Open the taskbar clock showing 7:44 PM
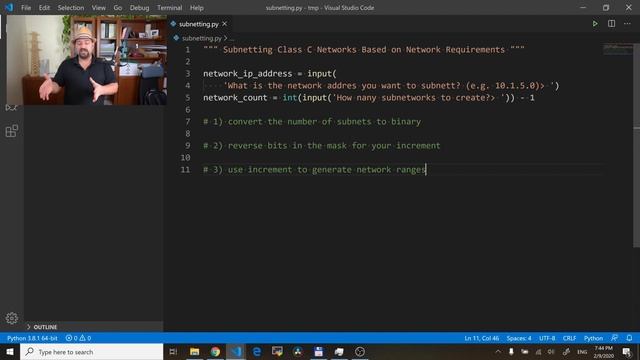Image resolution: width=640 pixels, height=360 pixels. coord(603,352)
